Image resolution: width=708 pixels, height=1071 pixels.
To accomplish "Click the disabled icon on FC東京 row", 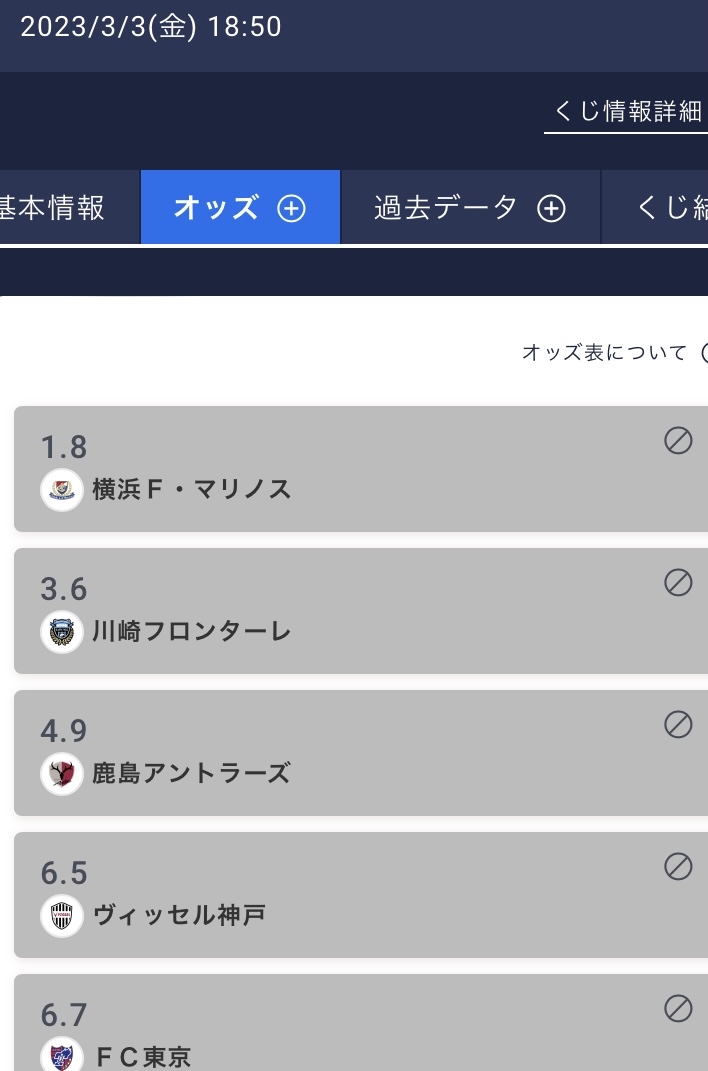I will (678, 1009).
